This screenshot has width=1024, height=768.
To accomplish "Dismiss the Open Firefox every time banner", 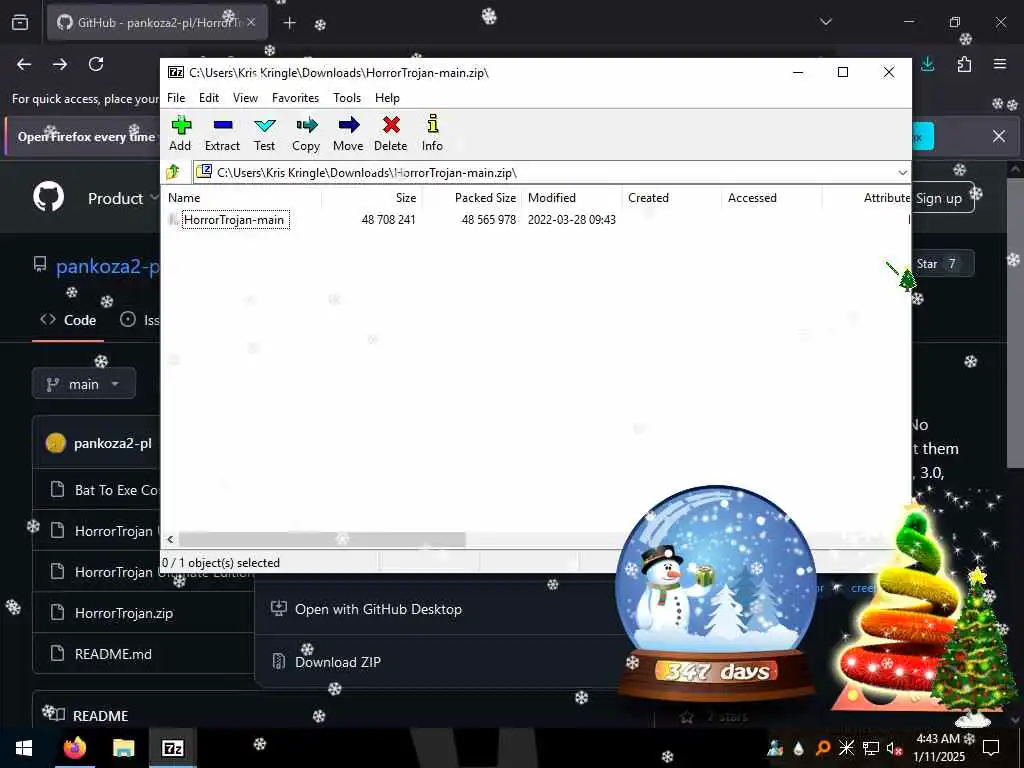I will 999,136.
